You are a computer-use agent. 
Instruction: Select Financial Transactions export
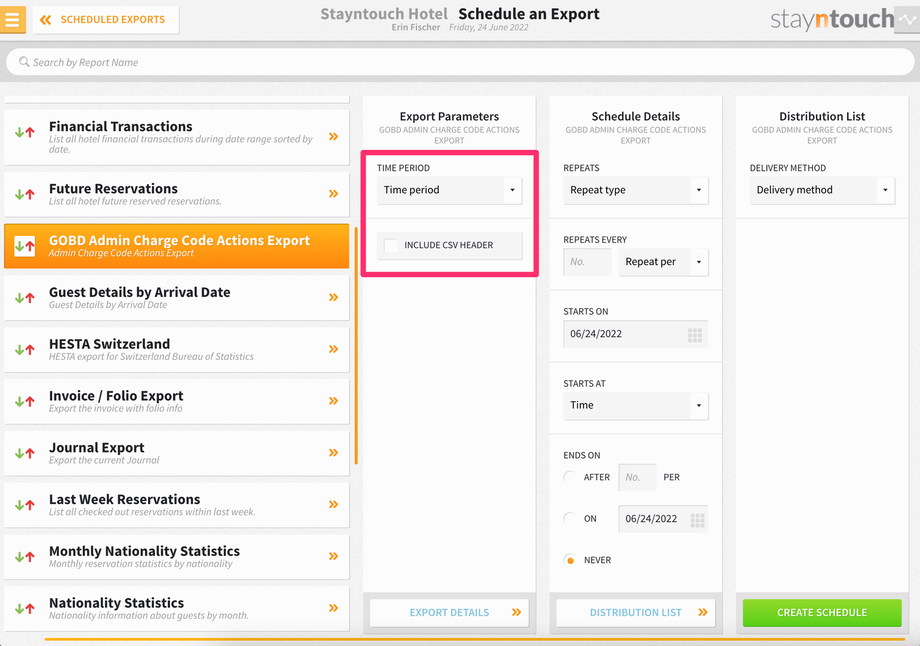(177, 137)
